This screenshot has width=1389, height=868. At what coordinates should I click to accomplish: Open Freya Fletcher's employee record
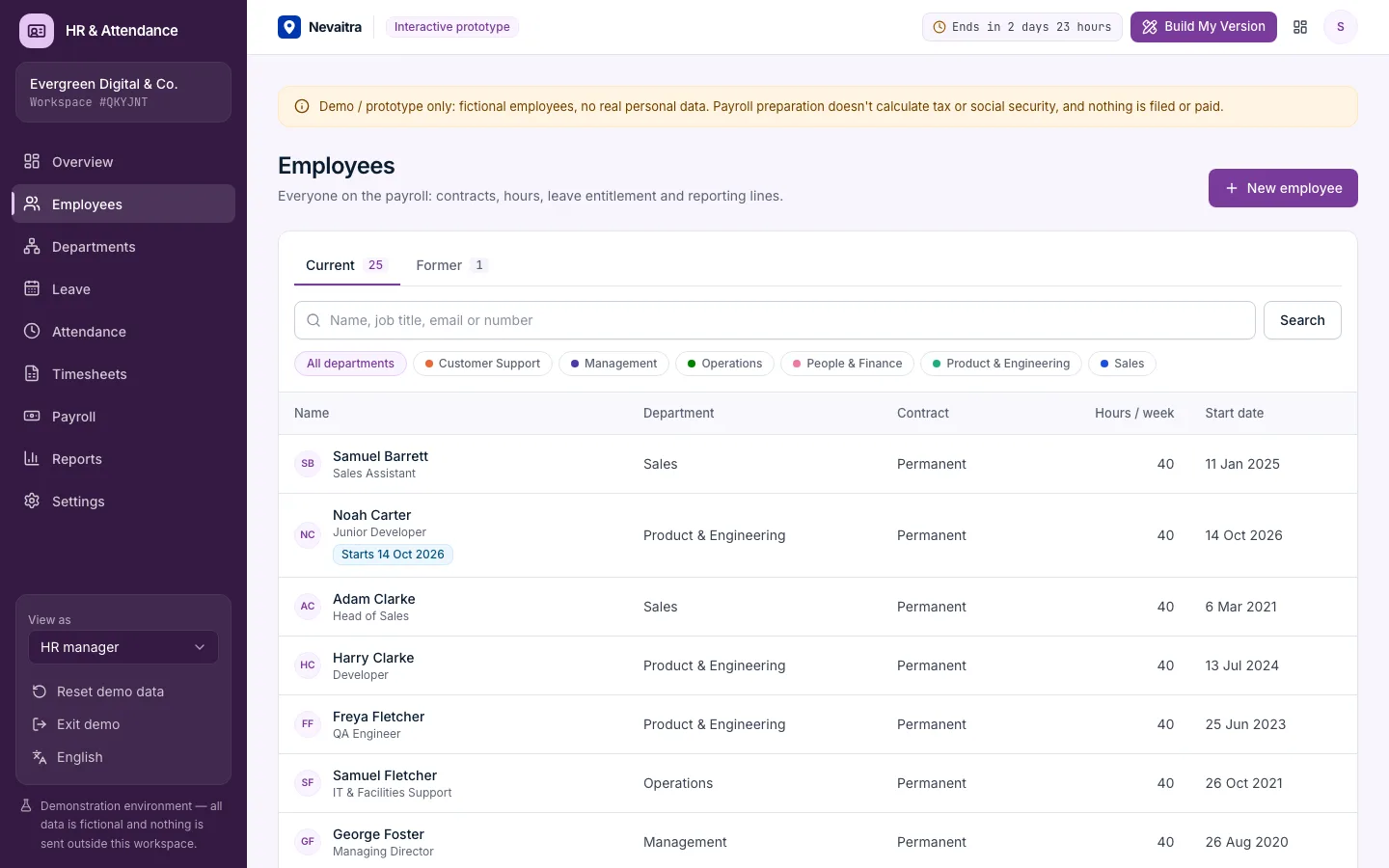818,724
